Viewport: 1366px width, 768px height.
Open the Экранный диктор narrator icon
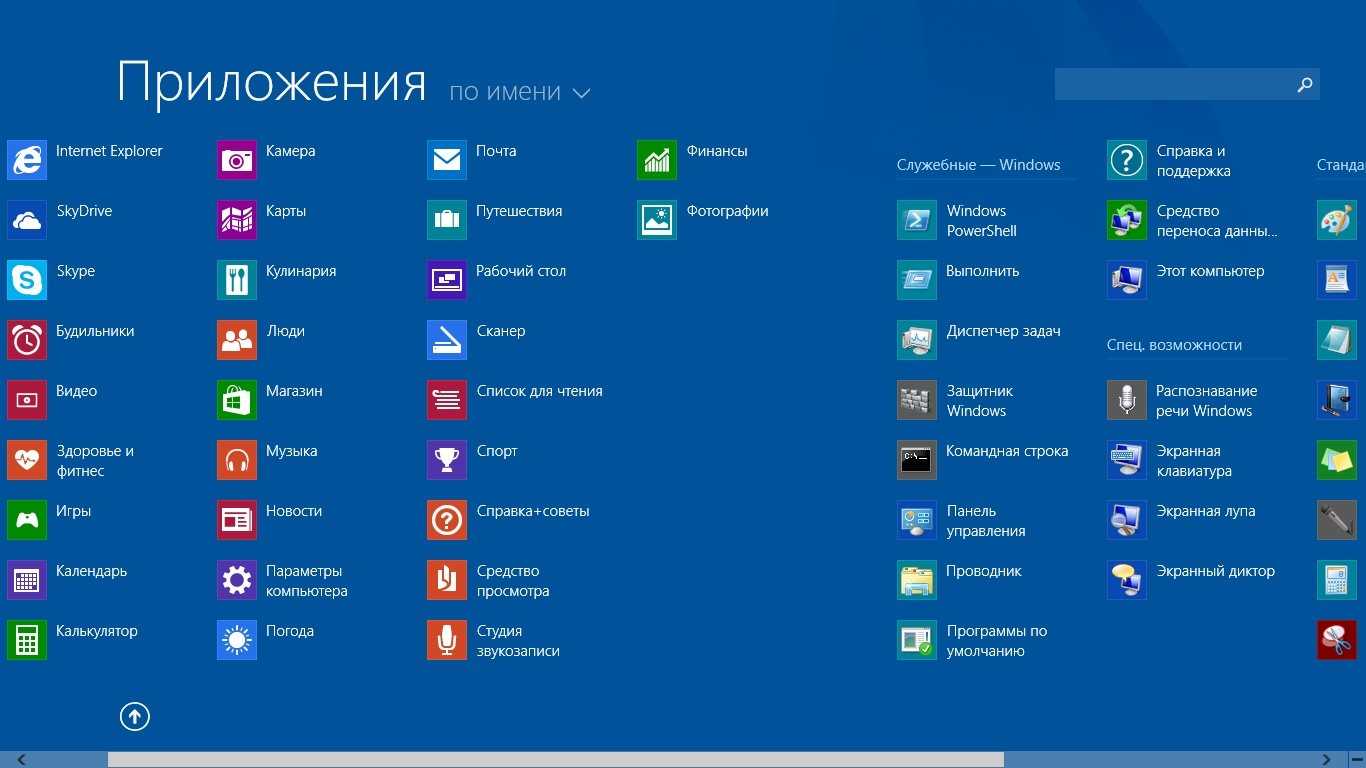pos(1127,580)
